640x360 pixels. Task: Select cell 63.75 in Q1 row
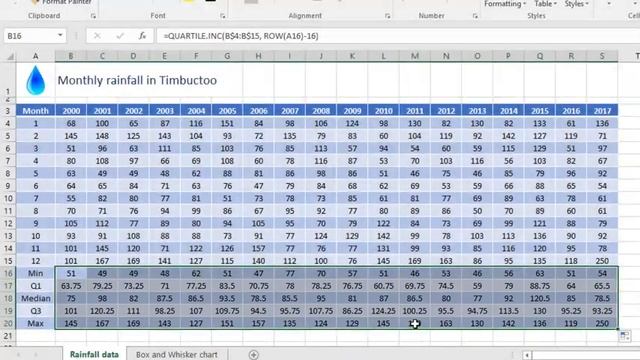pyautogui.click(x=71, y=286)
